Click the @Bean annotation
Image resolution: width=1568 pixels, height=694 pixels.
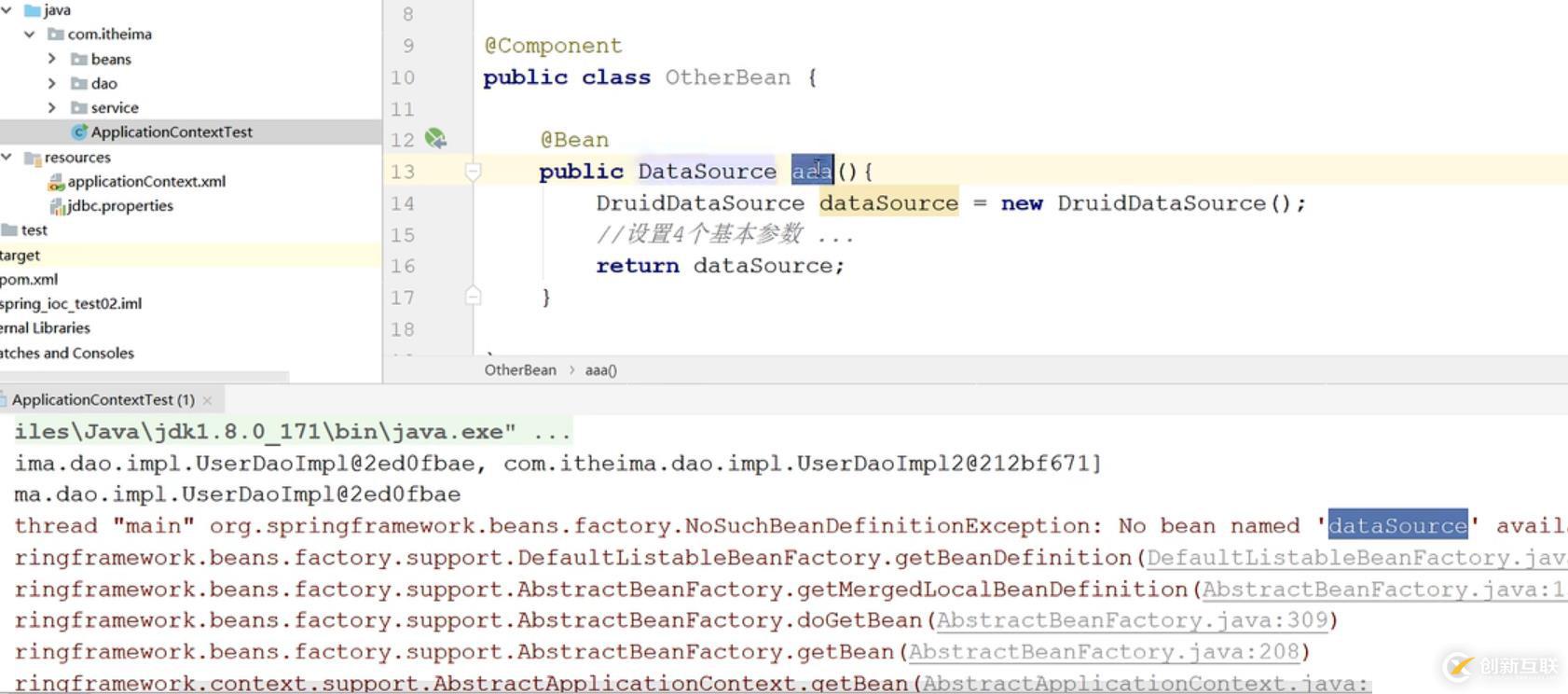(x=574, y=140)
